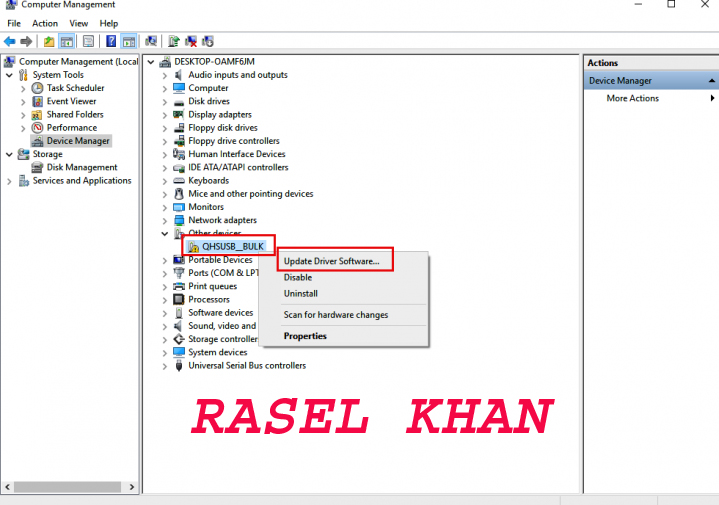Select Floppy drive controllers category

click(x=234, y=141)
